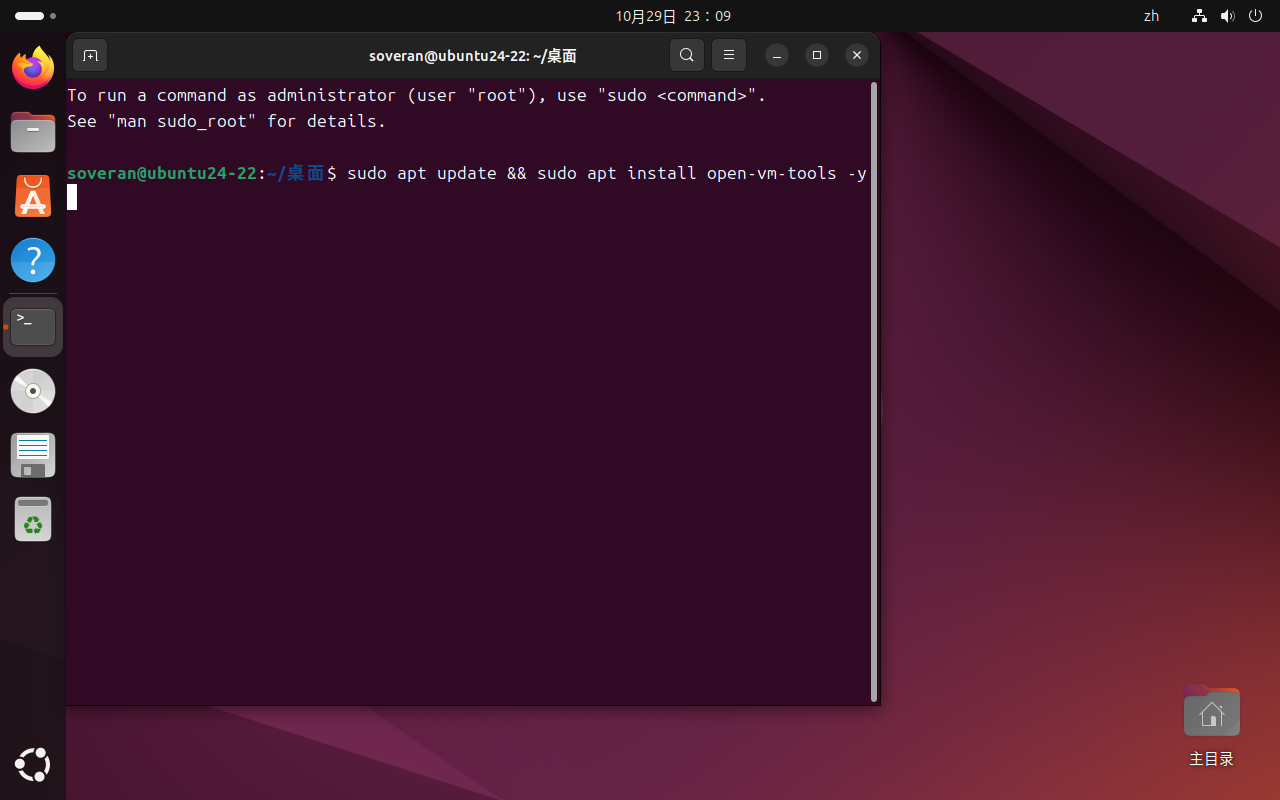This screenshot has width=1280, height=800.
Task: Open the Help application icon
Action: point(33,260)
